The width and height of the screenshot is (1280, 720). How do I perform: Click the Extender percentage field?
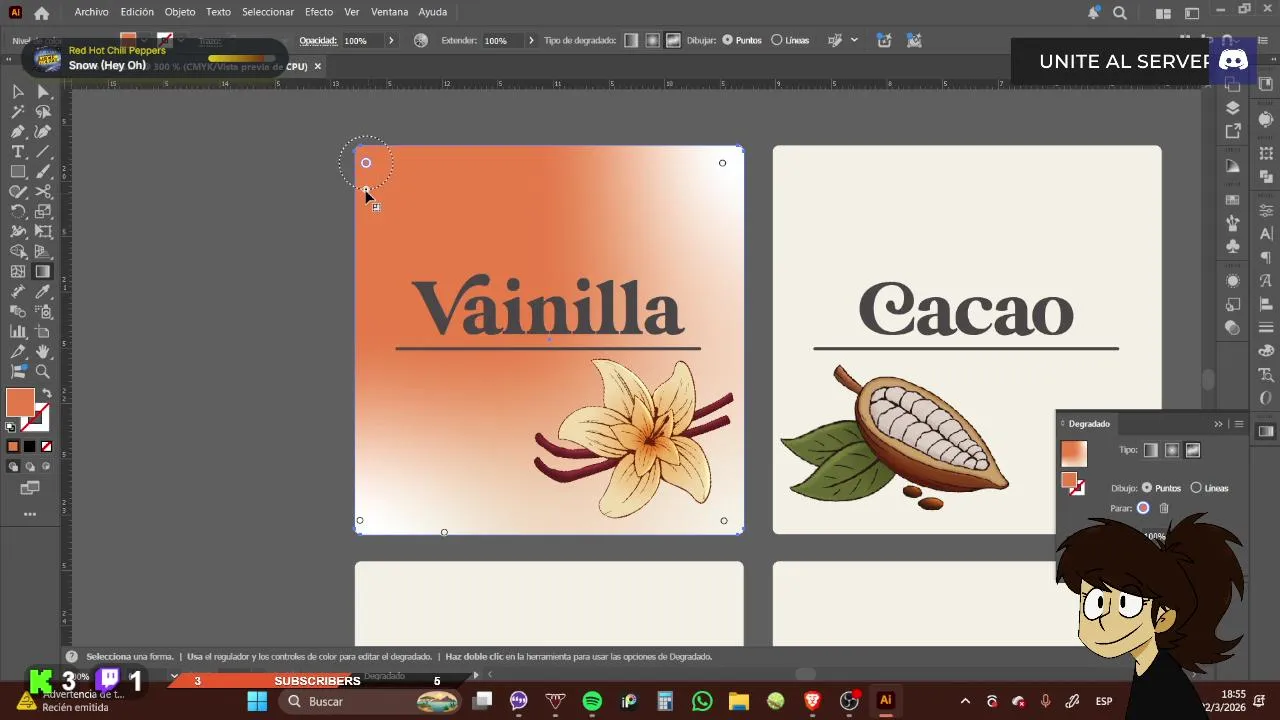pyautogui.click(x=502, y=40)
